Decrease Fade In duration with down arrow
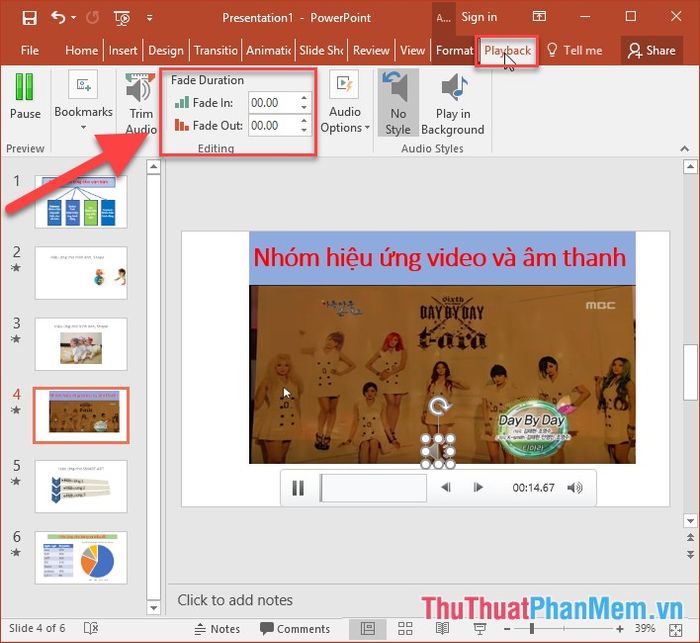 pyautogui.click(x=304, y=108)
